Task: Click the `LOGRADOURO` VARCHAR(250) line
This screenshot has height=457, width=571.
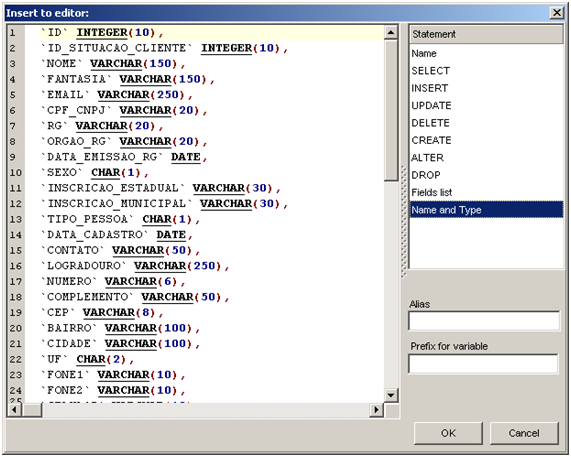Action: (135, 266)
